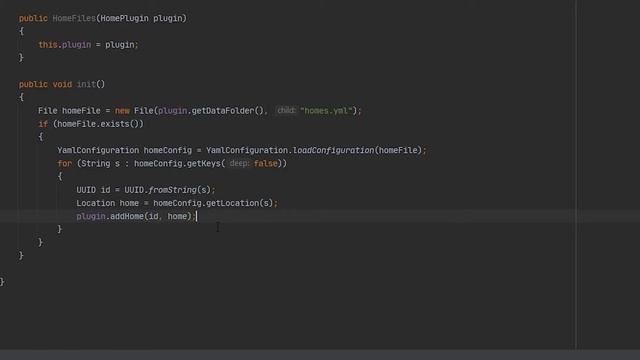Click the loadConfiguration method call

(x=333, y=150)
